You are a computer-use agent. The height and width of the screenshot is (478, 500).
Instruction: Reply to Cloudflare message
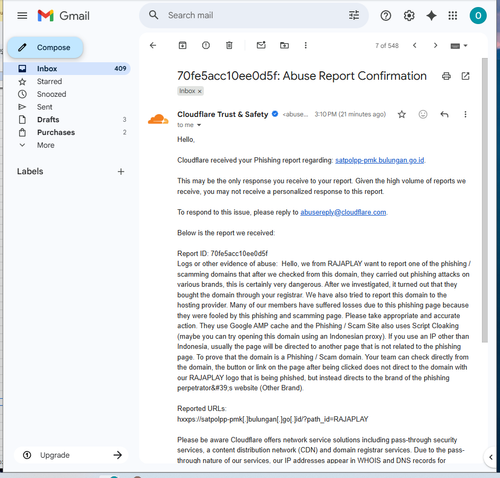pyautogui.click(x=444, y=114)
